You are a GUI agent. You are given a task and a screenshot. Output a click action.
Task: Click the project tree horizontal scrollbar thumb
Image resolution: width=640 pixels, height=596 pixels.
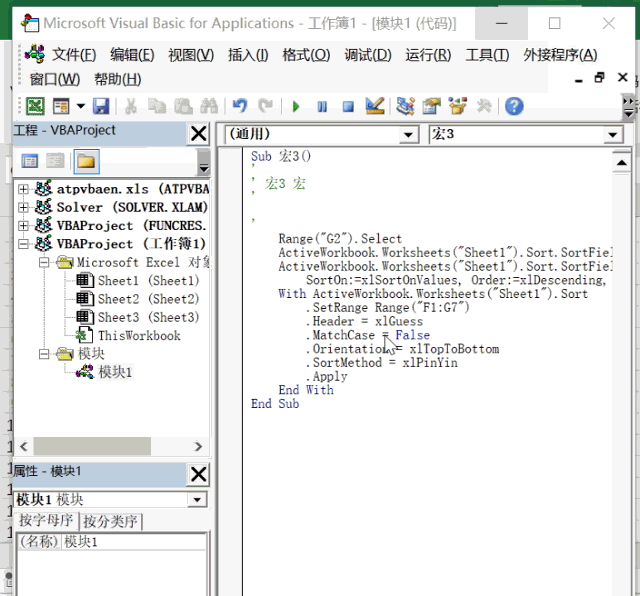pyautogui.click(x=92, y=446)
